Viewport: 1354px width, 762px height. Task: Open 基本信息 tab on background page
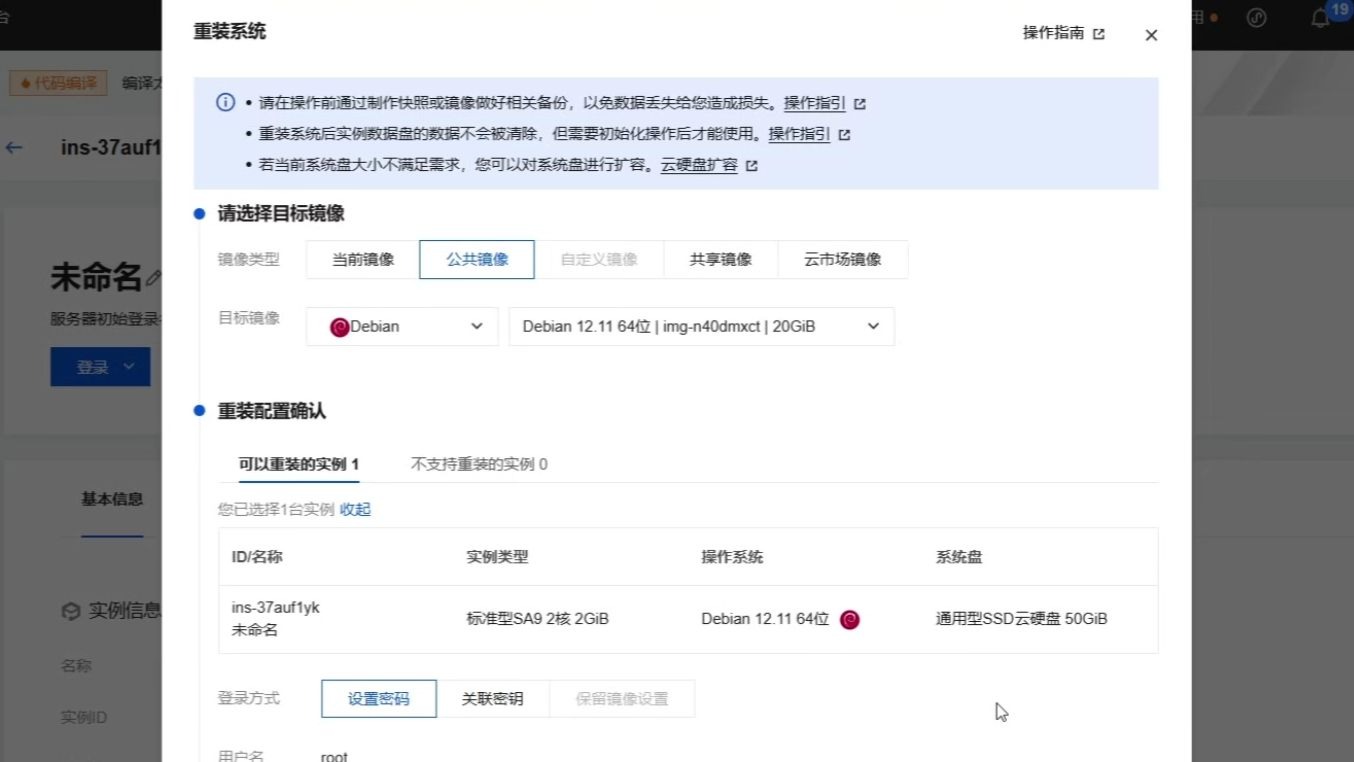(x=112, y=499)
